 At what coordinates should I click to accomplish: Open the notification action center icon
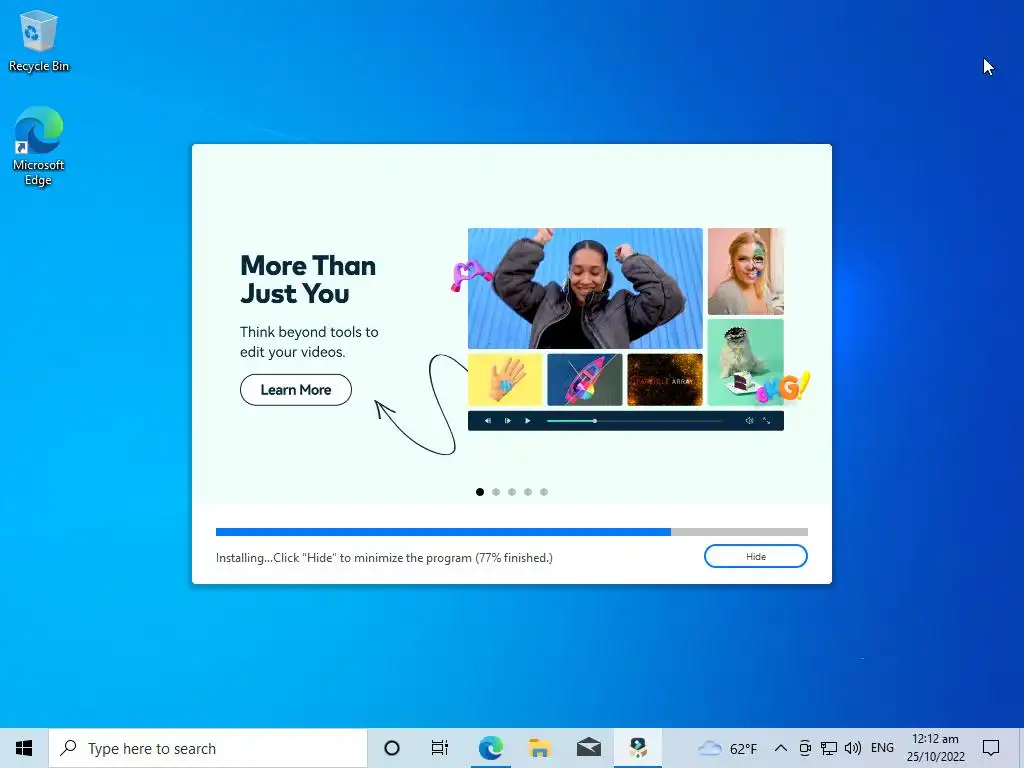[x=991, y=748]
